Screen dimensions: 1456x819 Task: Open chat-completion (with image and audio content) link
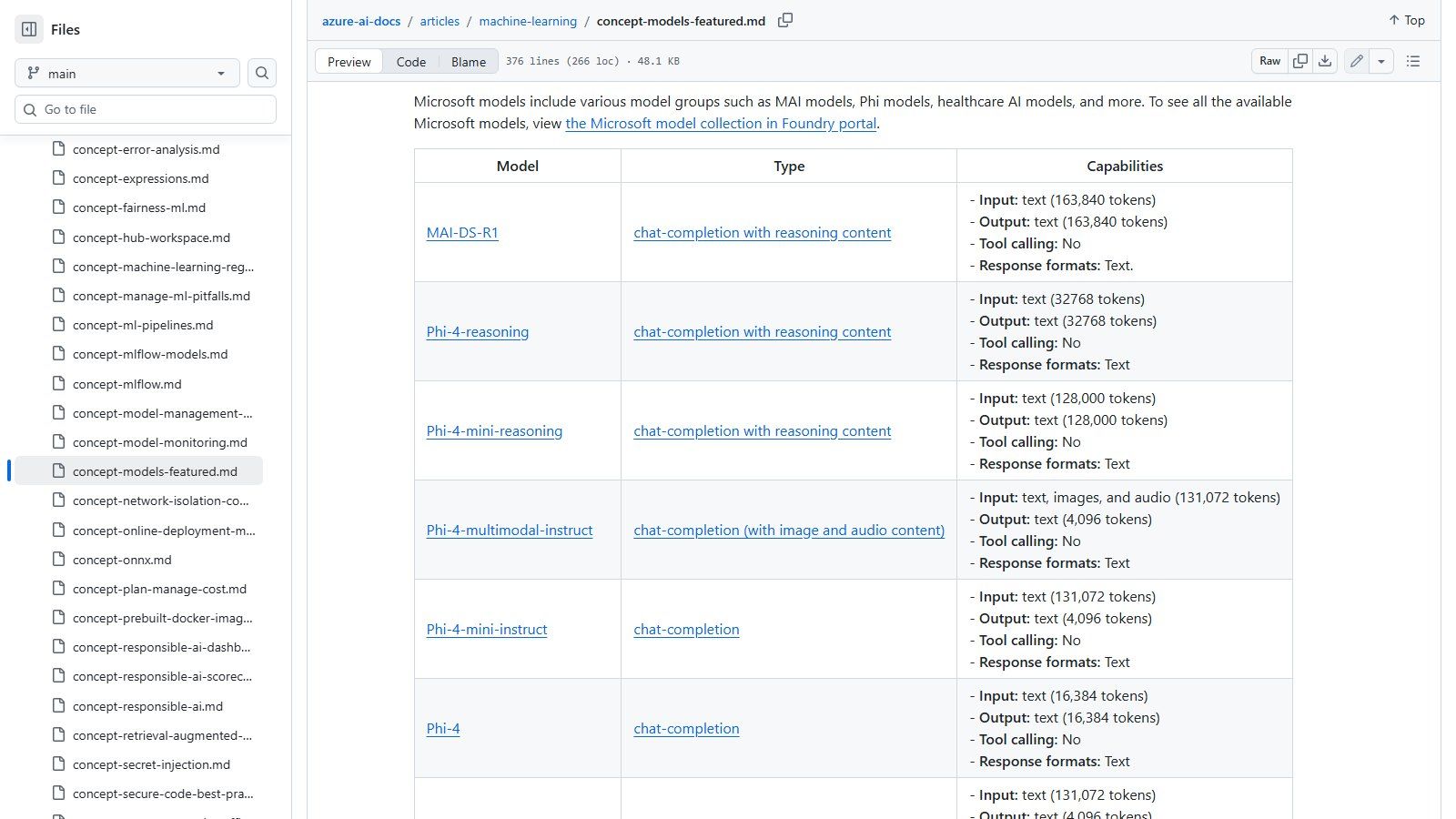(x=789, y=531)
